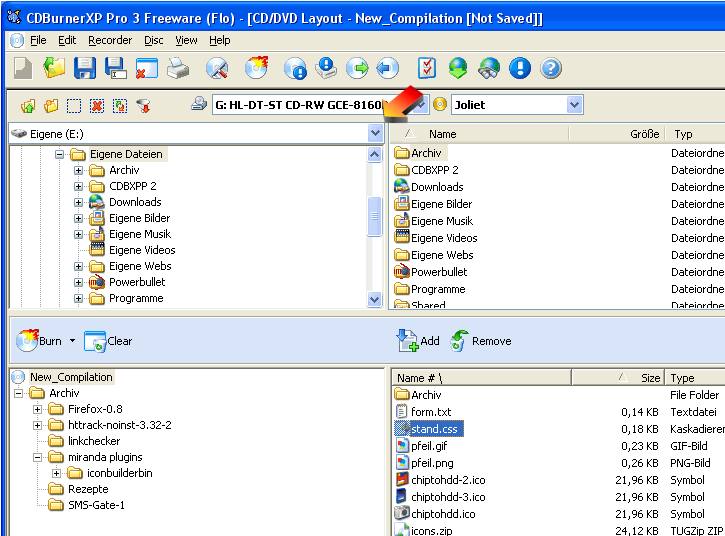Click burn disc flame icon in the top toolbar

[257, 68]
